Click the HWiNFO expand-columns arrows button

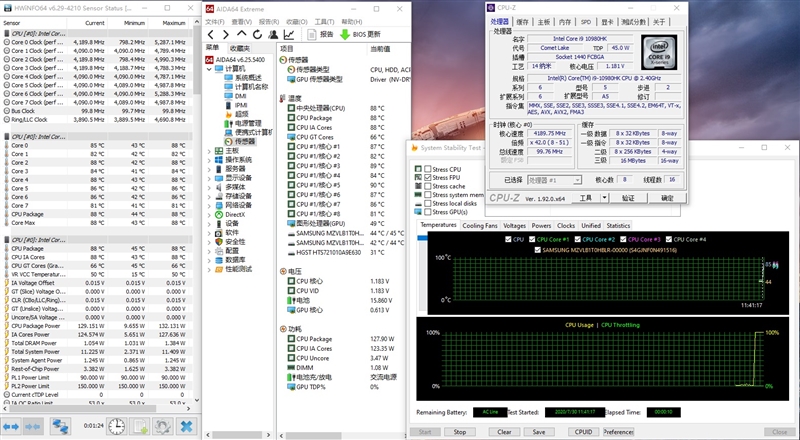pos(11,426)
